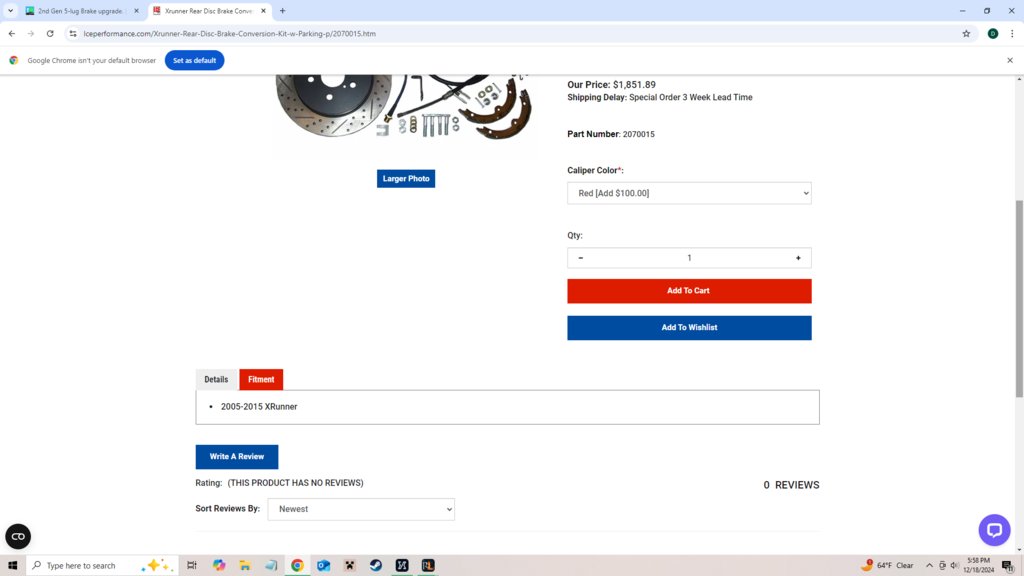
Task: Open Outlook from the taskbar
Action: pyautogui.click(x=323, y=566)
